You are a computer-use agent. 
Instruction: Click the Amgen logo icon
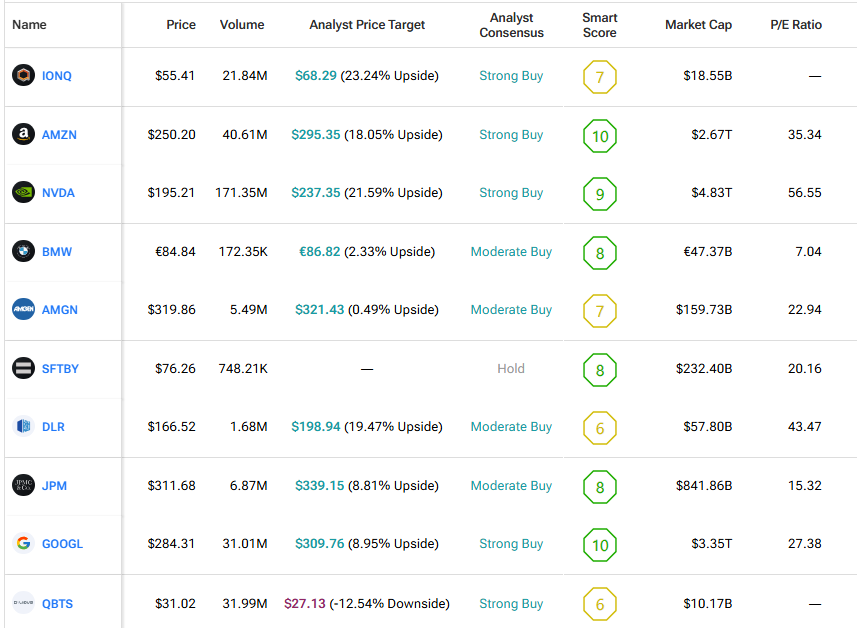click(23, 310)
